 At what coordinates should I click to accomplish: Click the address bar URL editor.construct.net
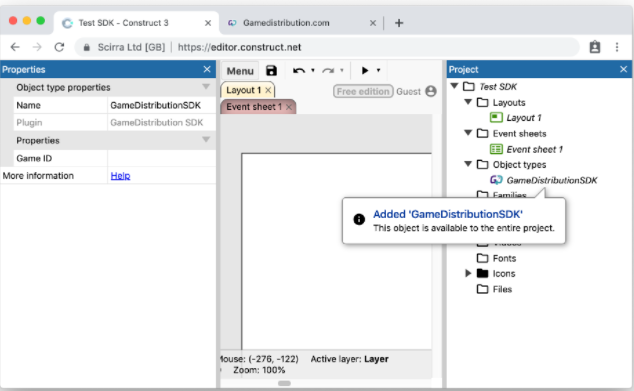239,47
